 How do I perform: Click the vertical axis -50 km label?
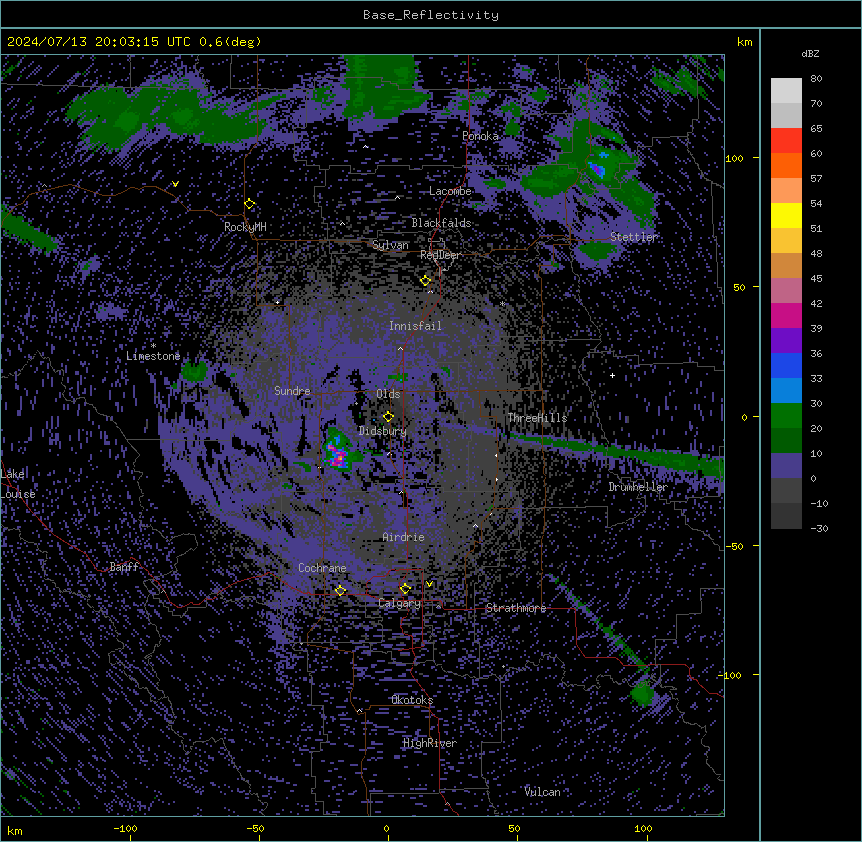coord(734,546)
